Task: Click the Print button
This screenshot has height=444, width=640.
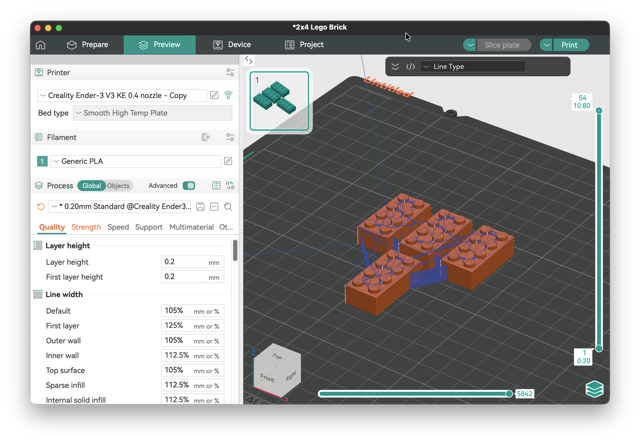Action: (x=571, y=45)
